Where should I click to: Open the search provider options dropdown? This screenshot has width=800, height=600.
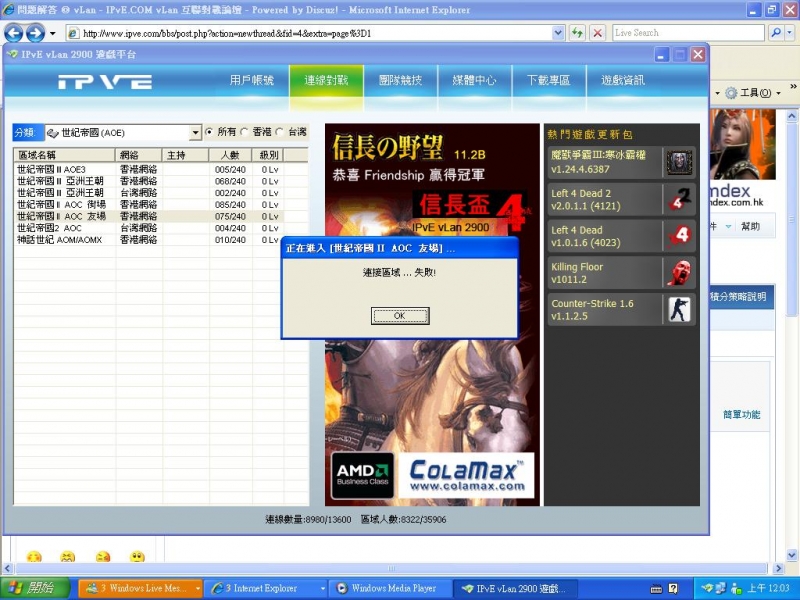[x=789, y=33]
